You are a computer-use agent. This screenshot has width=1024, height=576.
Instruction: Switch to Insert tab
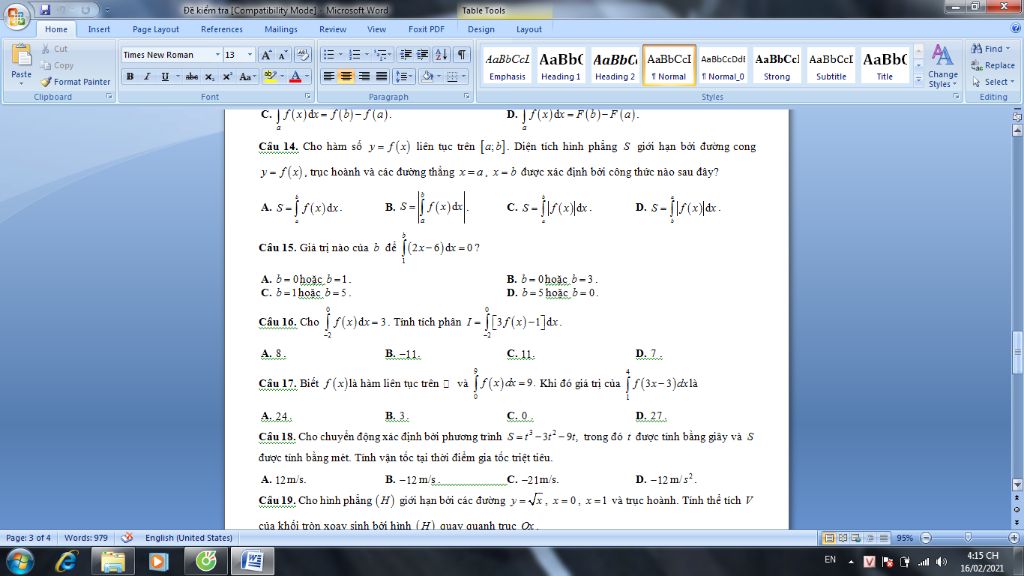pyautogui.click(x=99, y=29)
